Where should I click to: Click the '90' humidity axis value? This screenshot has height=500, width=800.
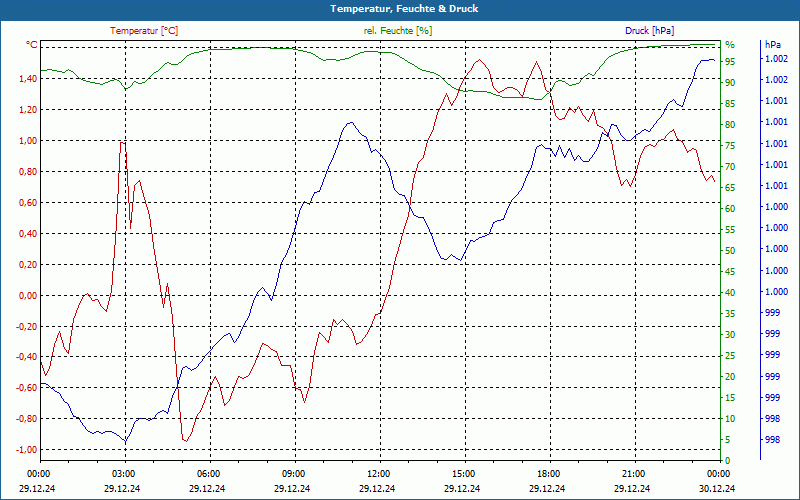click(730, 83)
